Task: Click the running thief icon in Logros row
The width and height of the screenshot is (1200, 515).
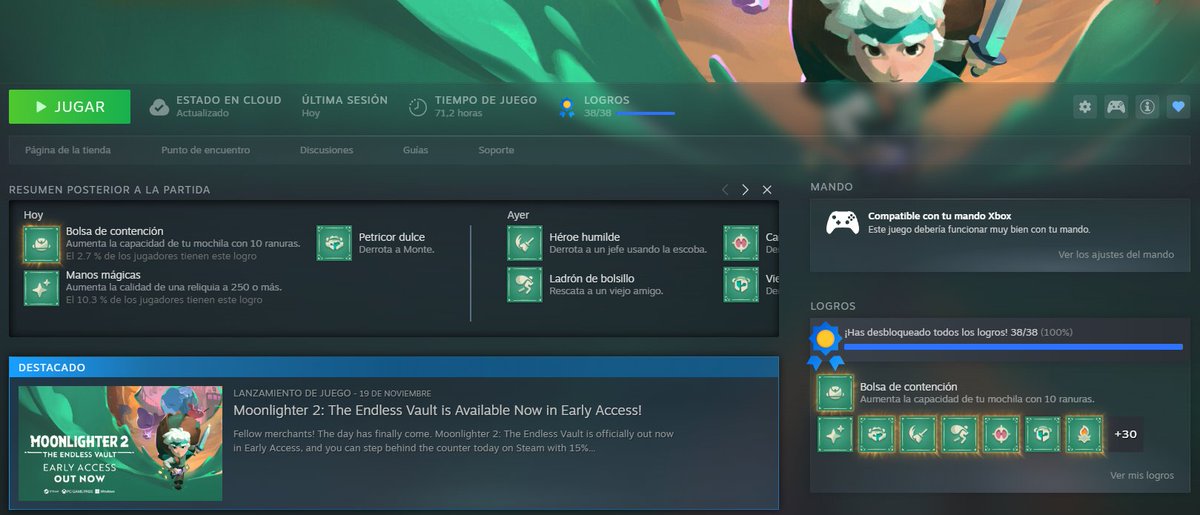Action: point(959,435)
